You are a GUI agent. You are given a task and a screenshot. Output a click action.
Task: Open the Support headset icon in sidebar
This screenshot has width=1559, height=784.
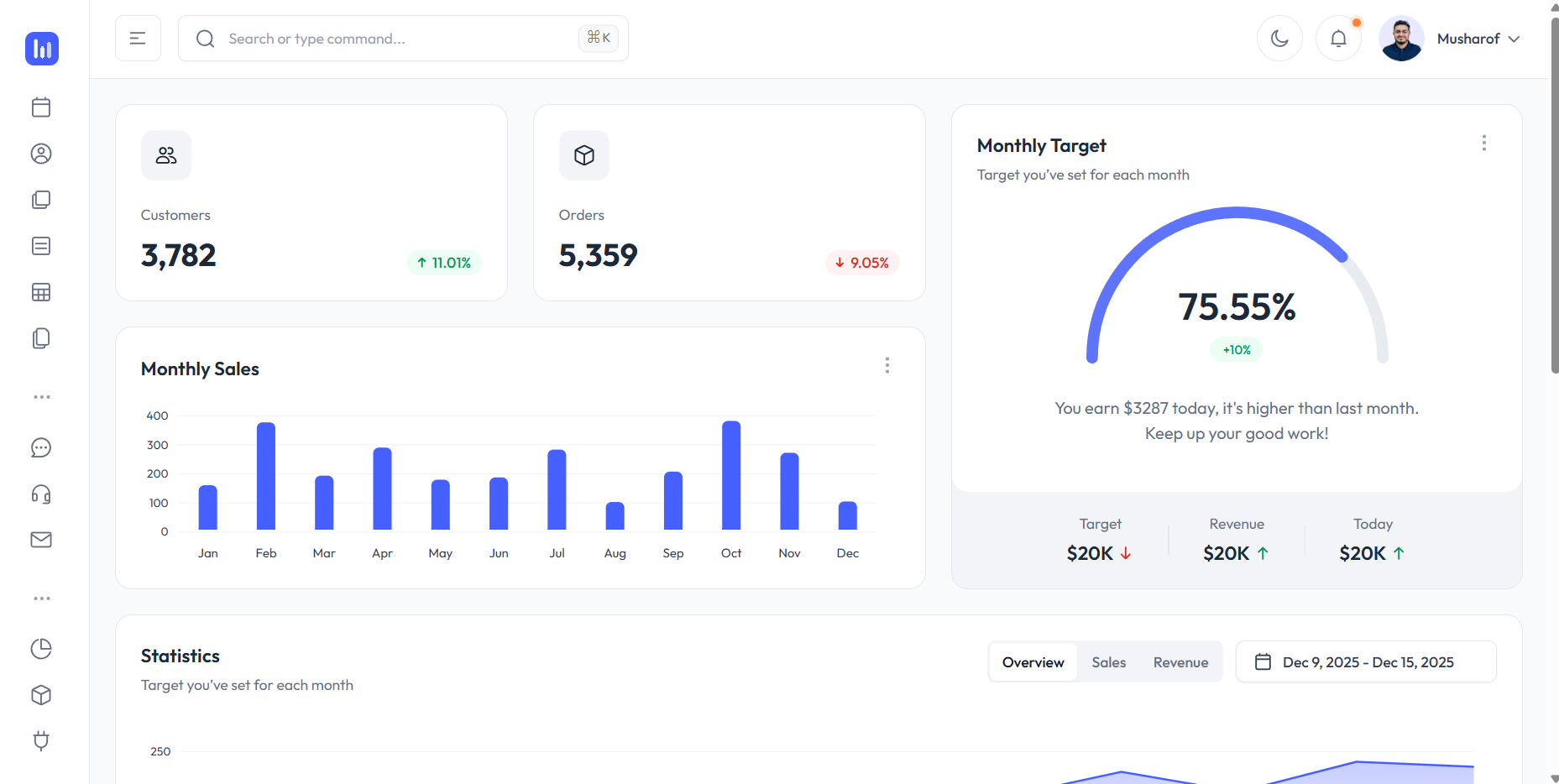click(41, 494)
